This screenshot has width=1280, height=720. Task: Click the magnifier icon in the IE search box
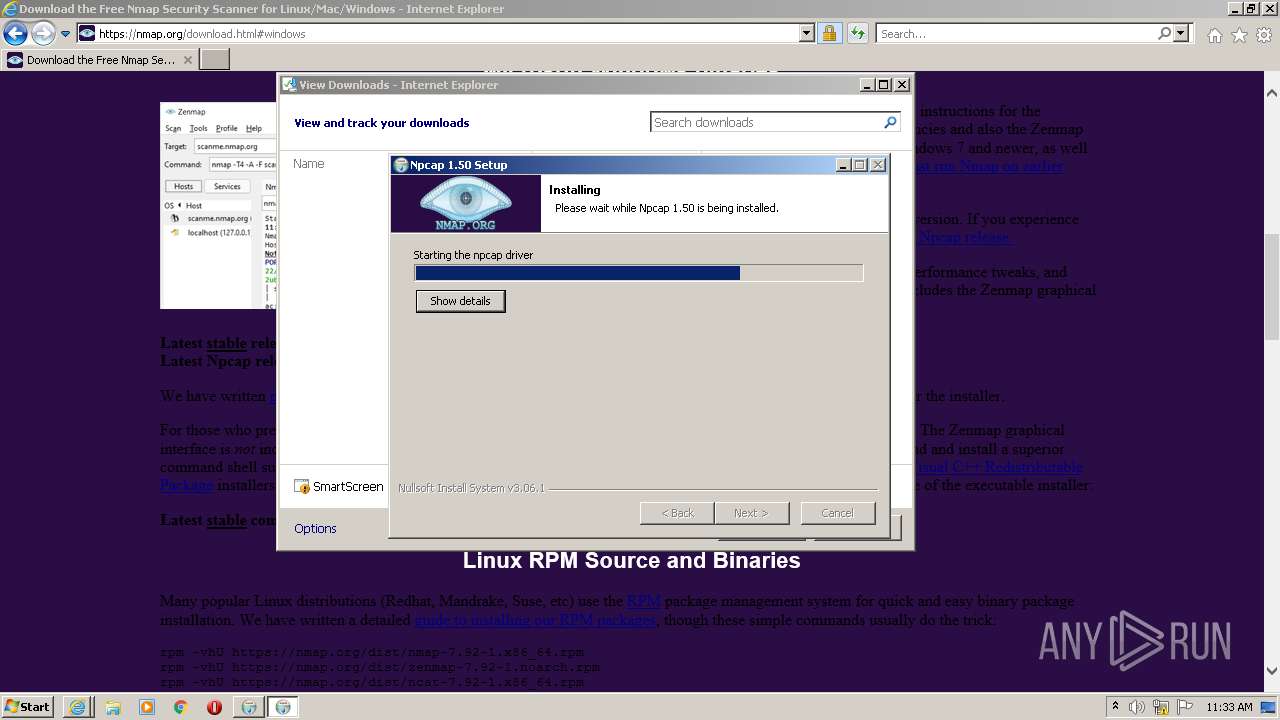coord(1164,33)
